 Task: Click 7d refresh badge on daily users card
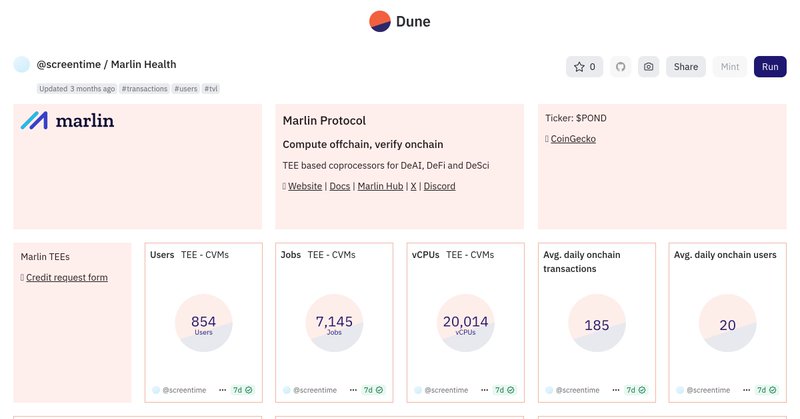(x=767, y=390)
